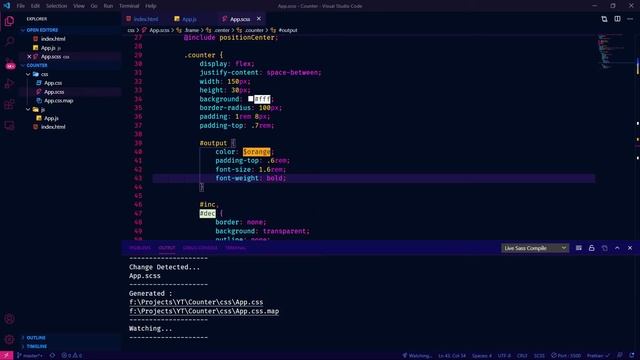Close the bottom output panel

[630, 248]
